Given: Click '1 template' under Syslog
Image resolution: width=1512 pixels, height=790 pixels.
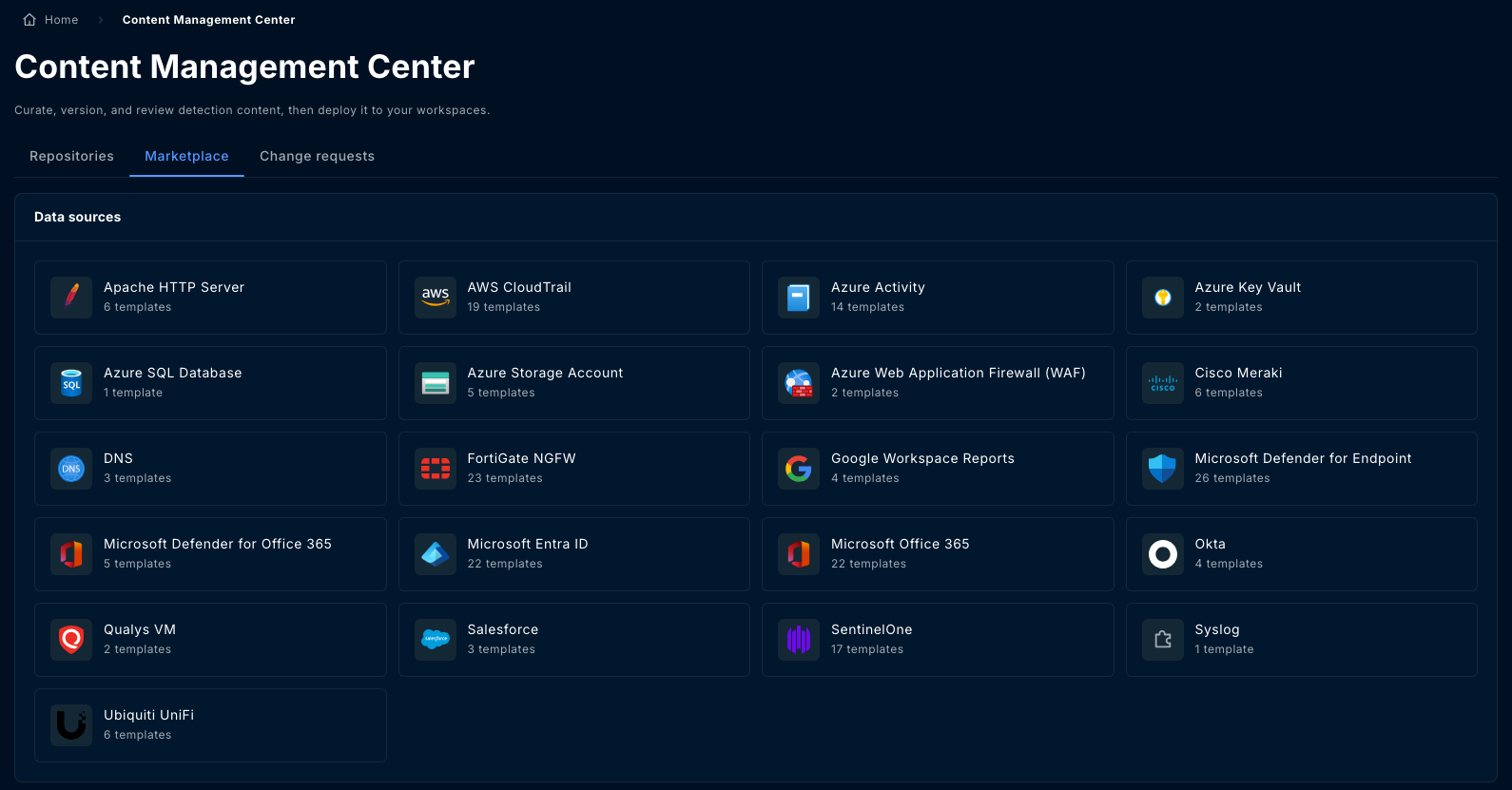Looking at the screenshot, I should tap(1224, 649).
